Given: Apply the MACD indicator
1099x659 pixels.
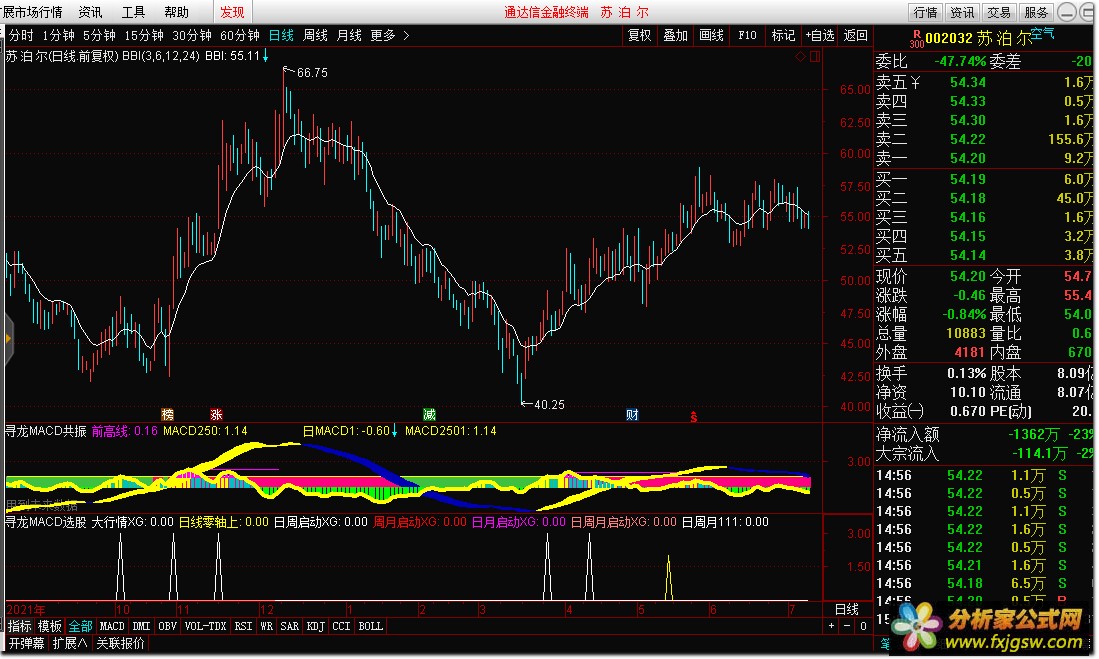Looking at the screenshot, I should [x=112, y=626].
